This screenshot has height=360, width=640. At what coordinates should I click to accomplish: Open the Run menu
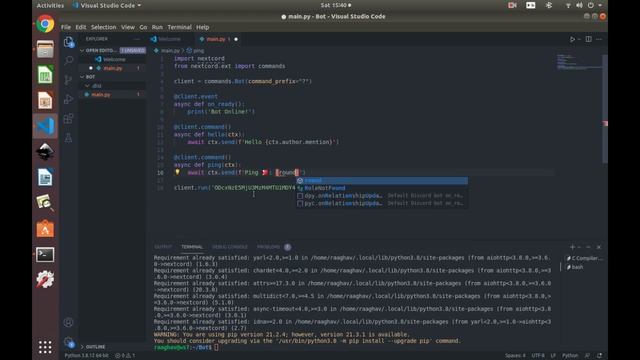click(157, 27)
